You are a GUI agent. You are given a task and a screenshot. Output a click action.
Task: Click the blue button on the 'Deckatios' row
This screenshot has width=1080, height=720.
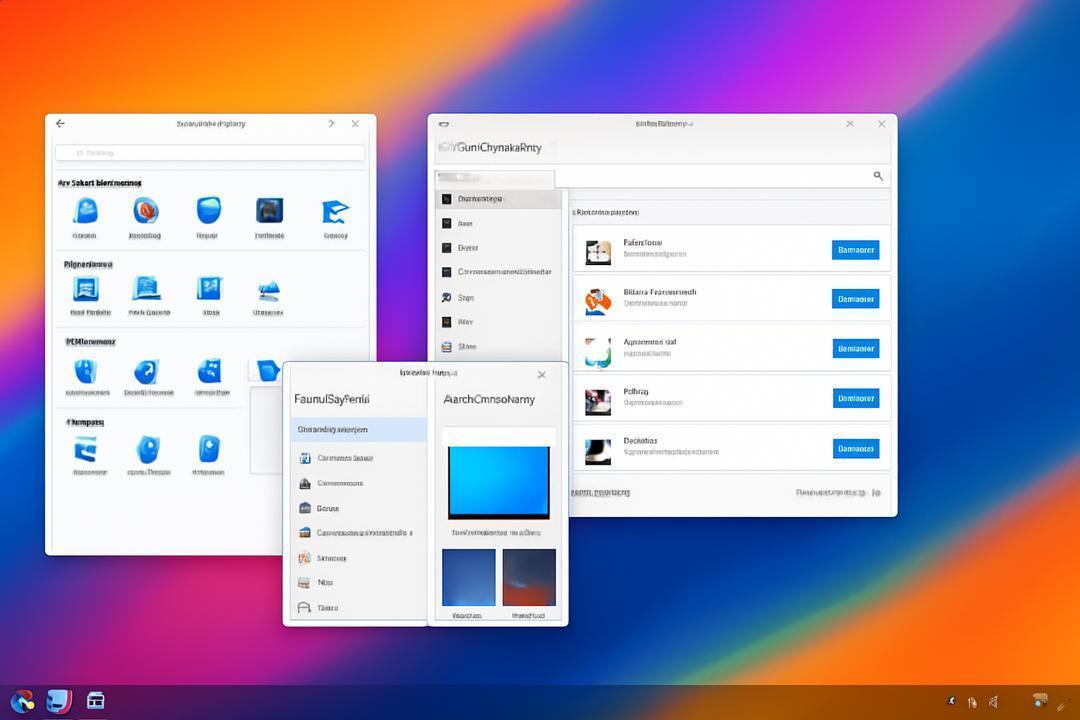tap(855, 449)
